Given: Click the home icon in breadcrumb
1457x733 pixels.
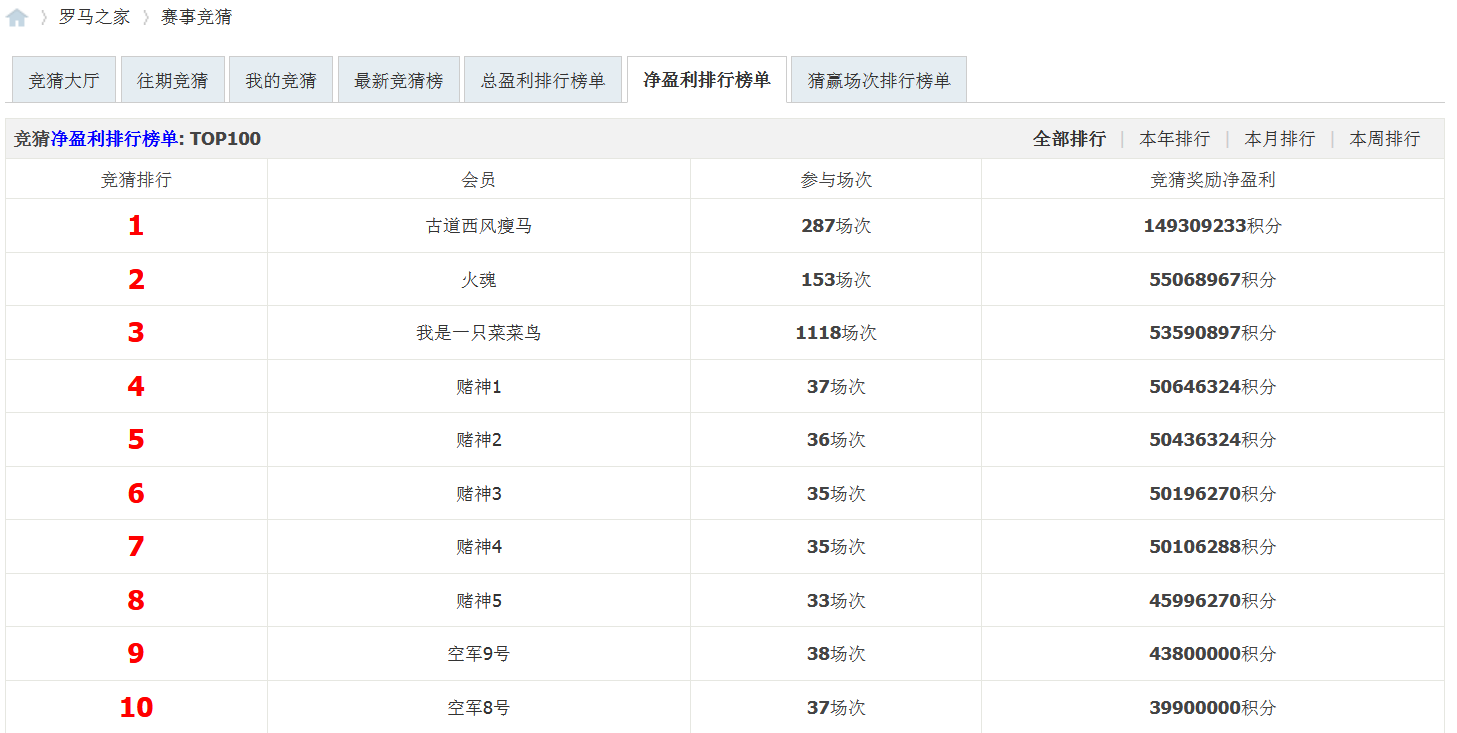Looking at the screenshot, I should point(17,17).
